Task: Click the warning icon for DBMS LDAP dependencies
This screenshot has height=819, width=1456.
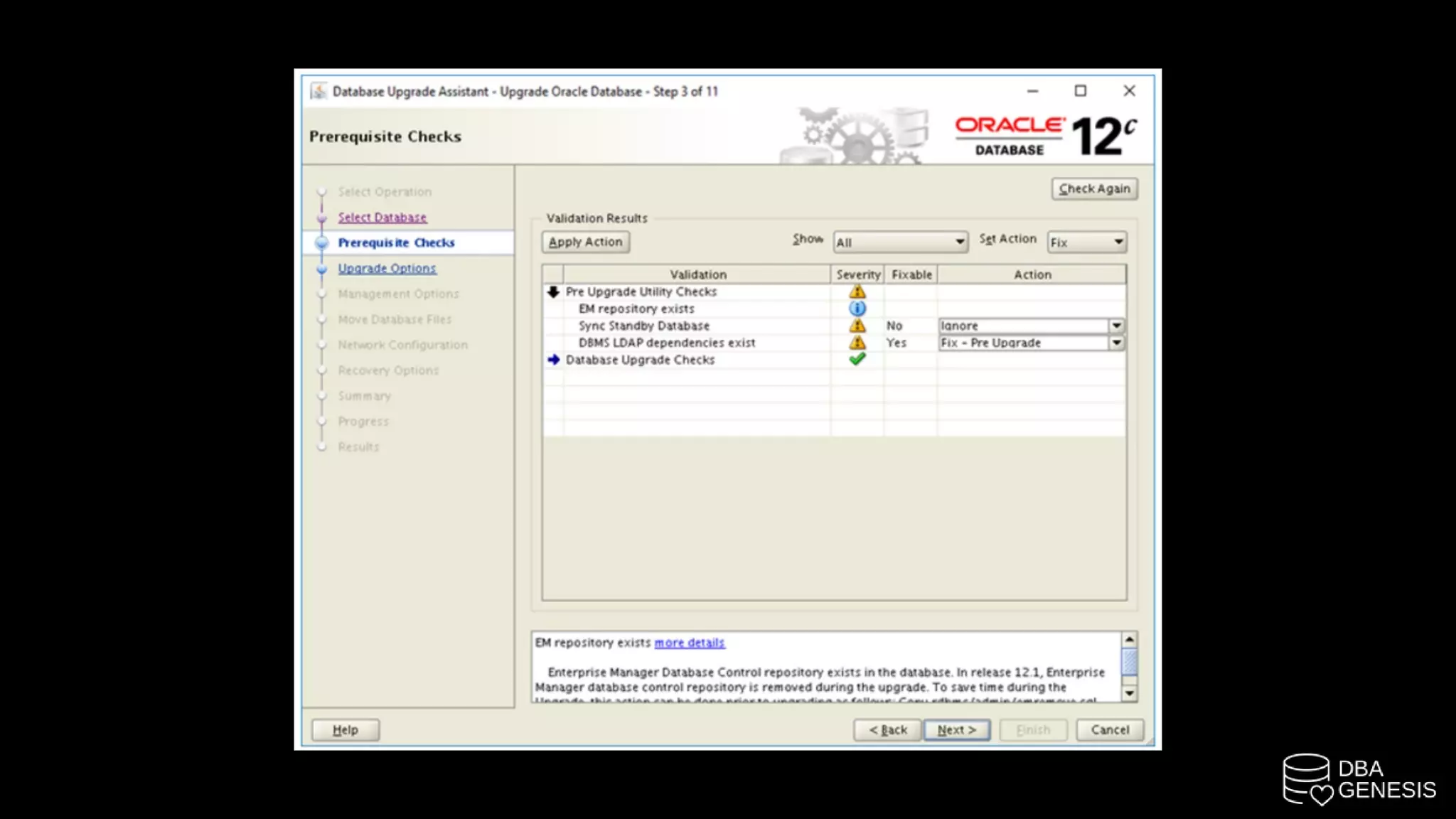Action: 857,343
